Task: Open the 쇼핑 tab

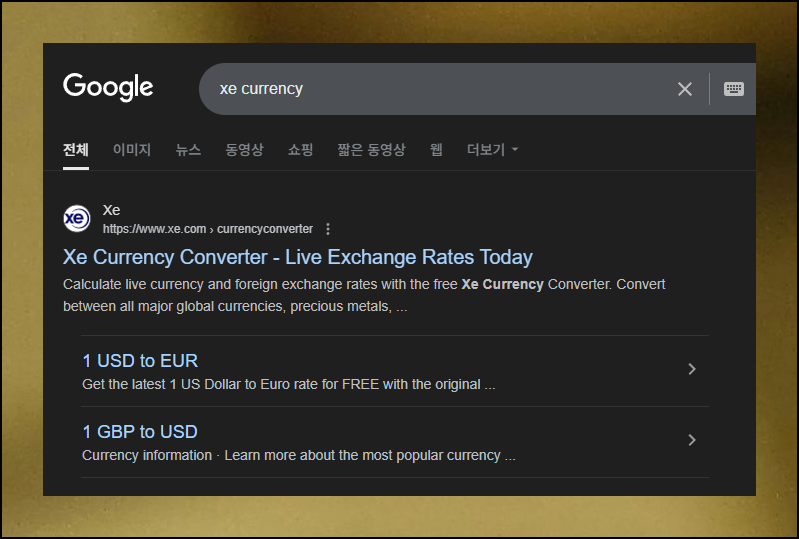Action: tap(300, 149)
